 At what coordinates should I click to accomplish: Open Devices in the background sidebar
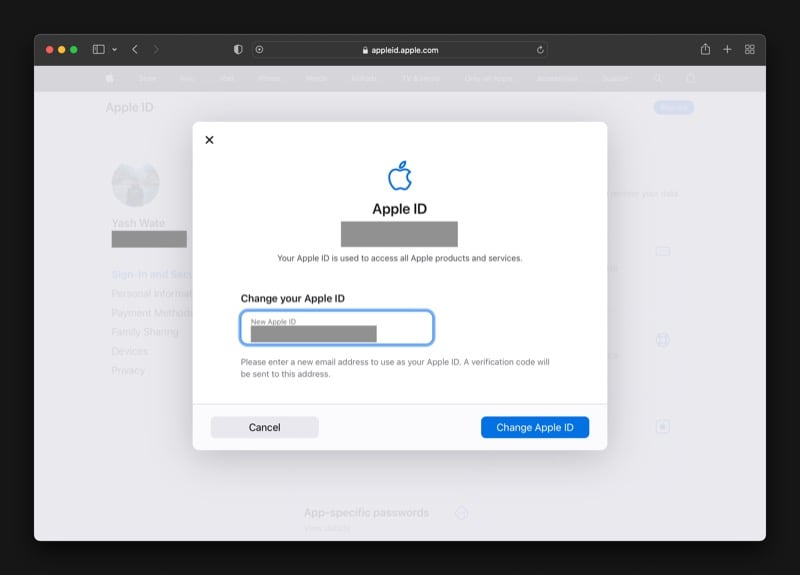click(x=130, y=351)
